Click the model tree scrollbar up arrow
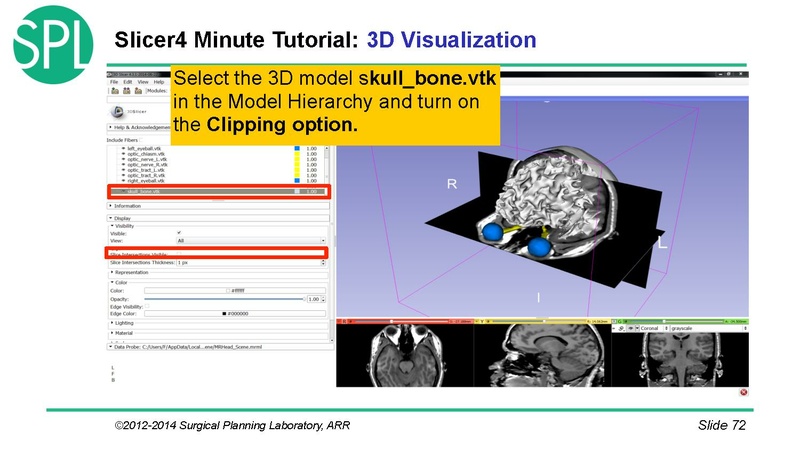 click(327, 148)
